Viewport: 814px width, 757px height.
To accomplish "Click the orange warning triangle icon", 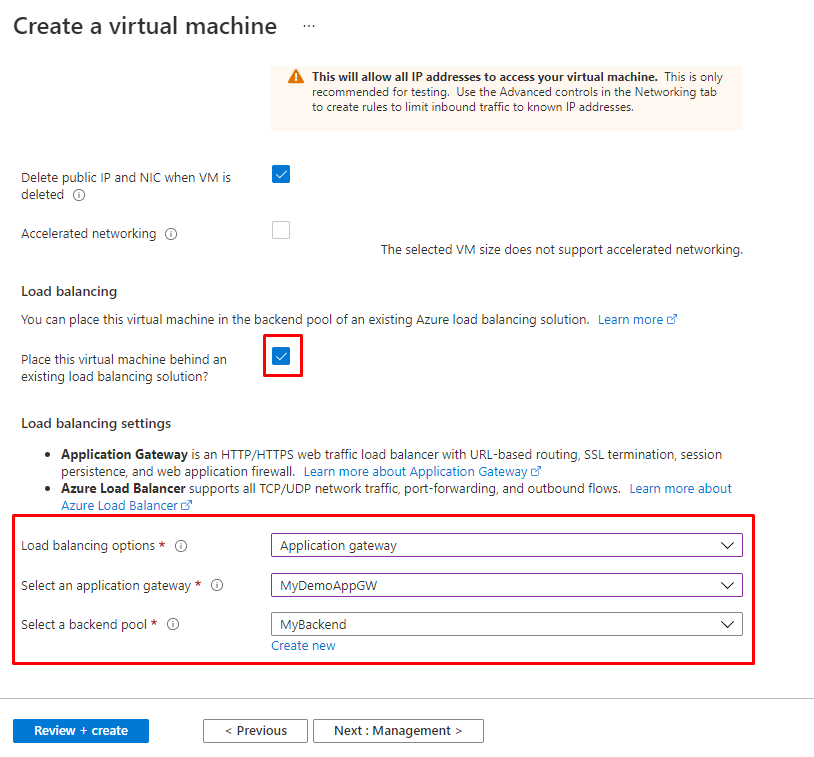I will 295,77.
